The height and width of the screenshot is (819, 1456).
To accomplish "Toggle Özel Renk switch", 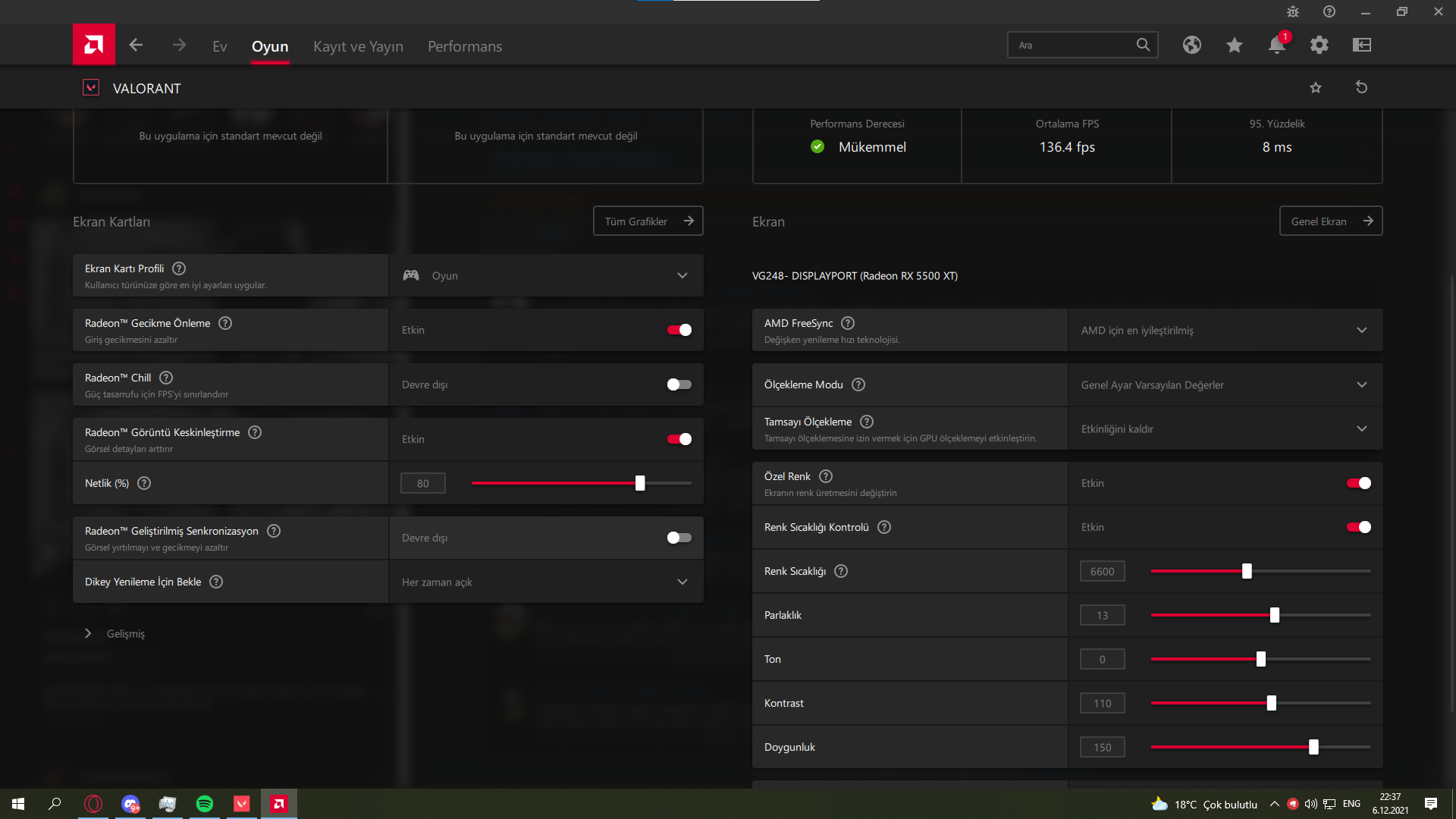I will pos(1358,483).
